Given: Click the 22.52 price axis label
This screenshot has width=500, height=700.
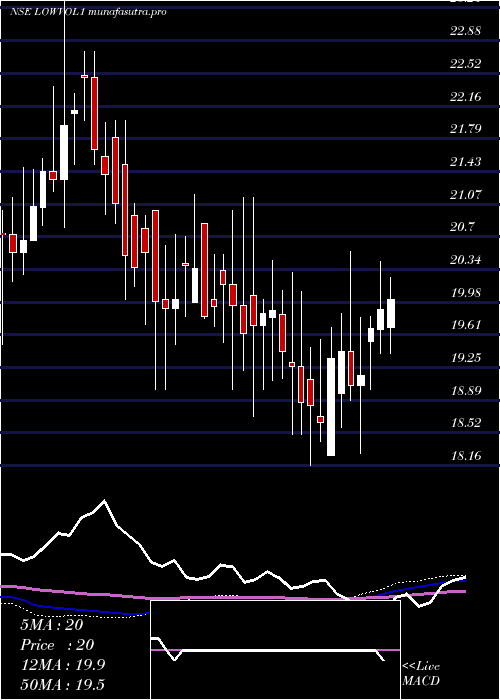Looking at the screenshot, I should (x=466, y=63).
